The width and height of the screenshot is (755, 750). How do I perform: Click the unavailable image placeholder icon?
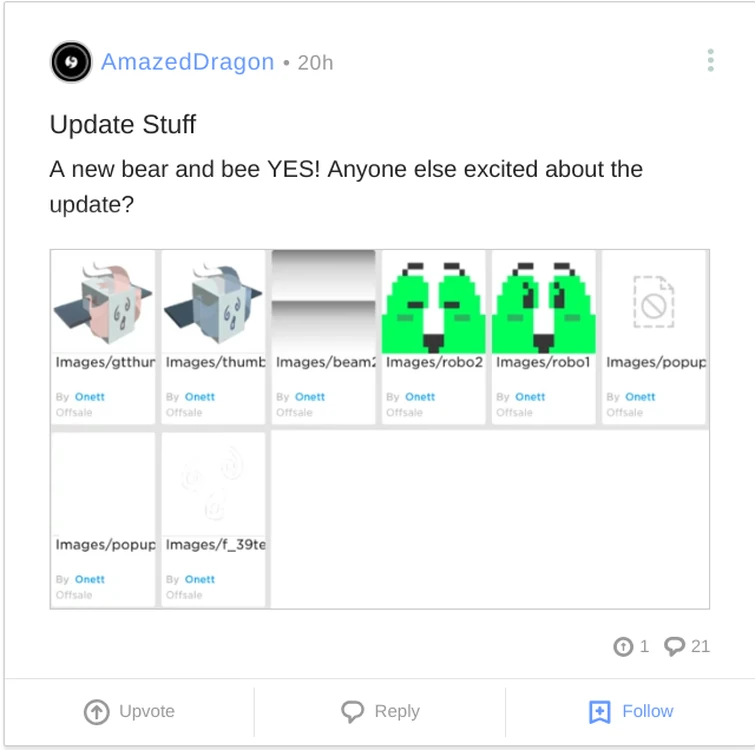click(x=654, y=302)
